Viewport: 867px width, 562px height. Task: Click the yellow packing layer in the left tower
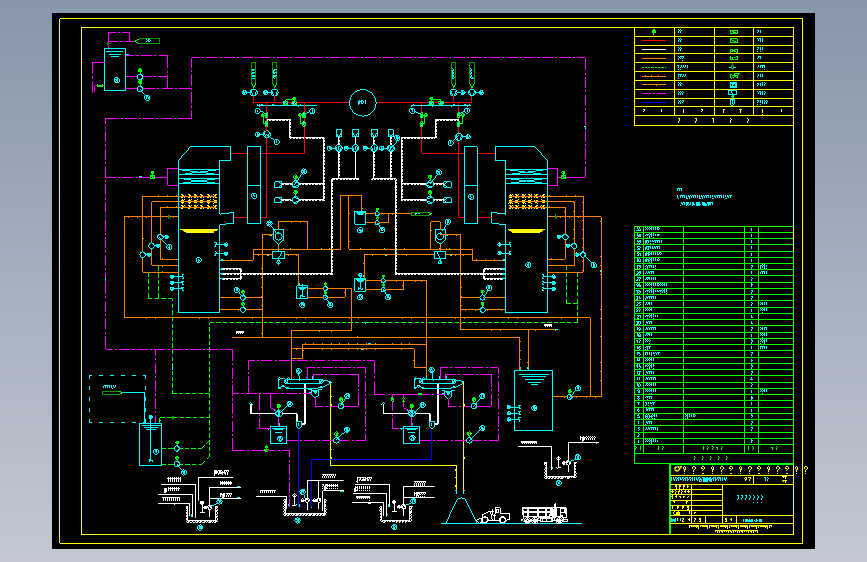coord(199,201)
